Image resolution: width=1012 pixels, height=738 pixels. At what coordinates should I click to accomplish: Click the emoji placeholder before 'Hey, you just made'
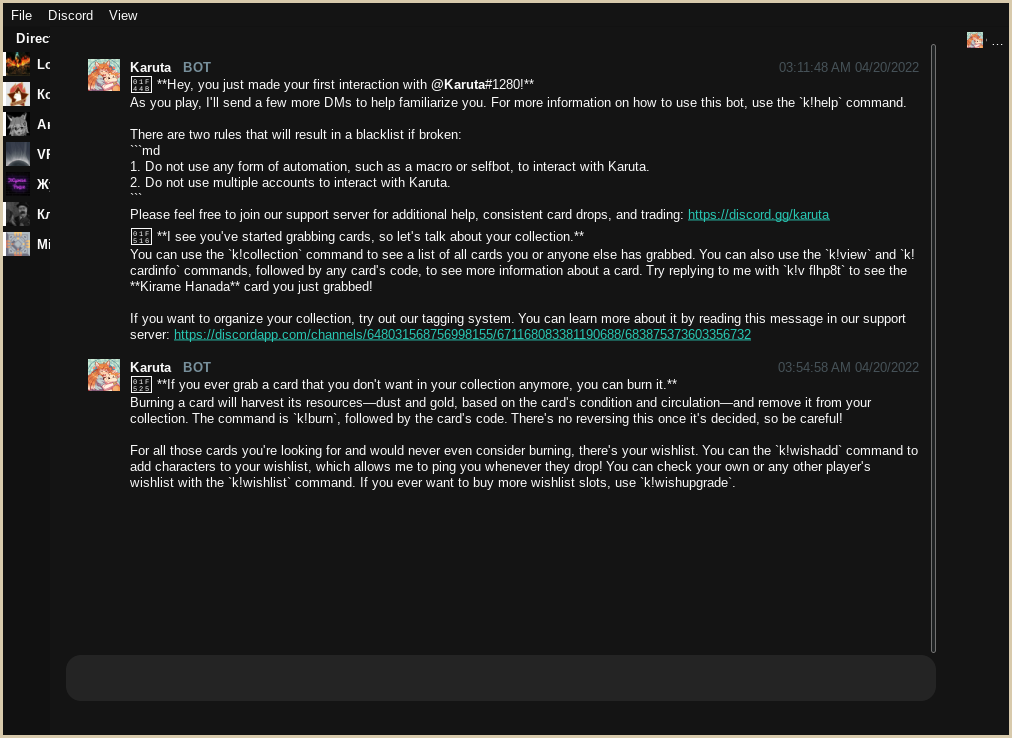tap(141, 85)
